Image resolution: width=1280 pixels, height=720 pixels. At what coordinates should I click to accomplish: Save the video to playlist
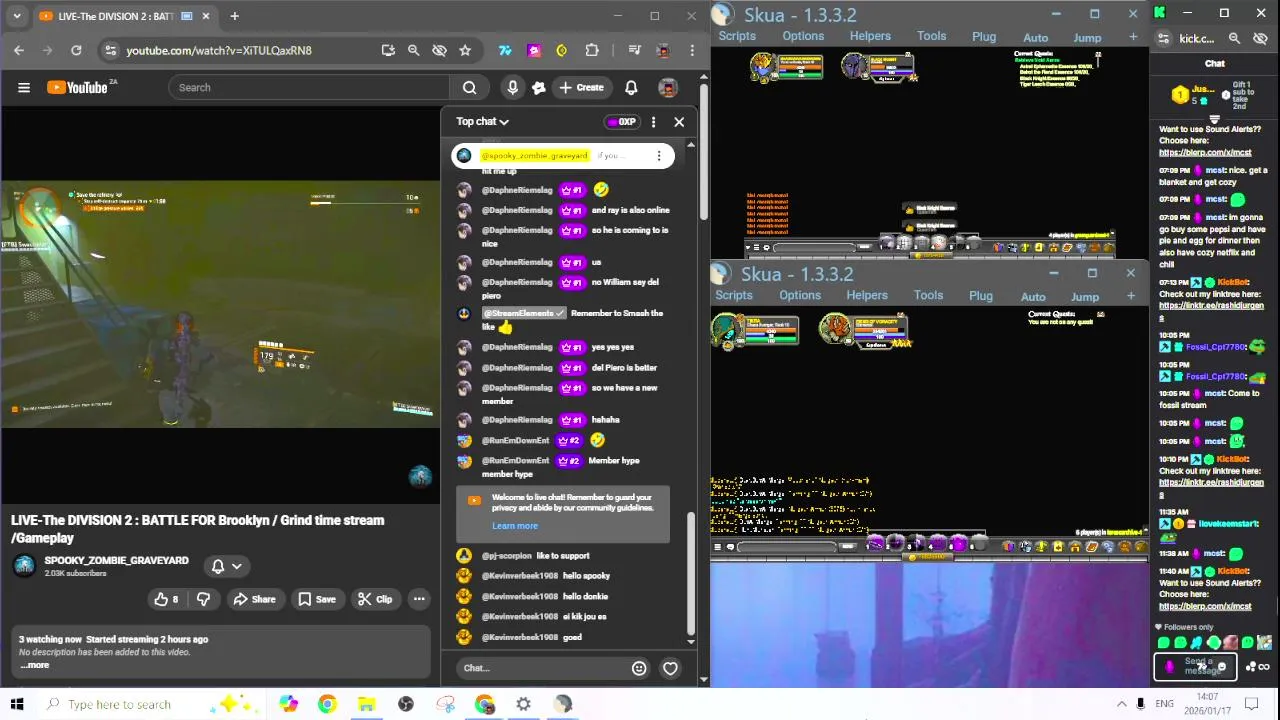click(x=316, y=599)
